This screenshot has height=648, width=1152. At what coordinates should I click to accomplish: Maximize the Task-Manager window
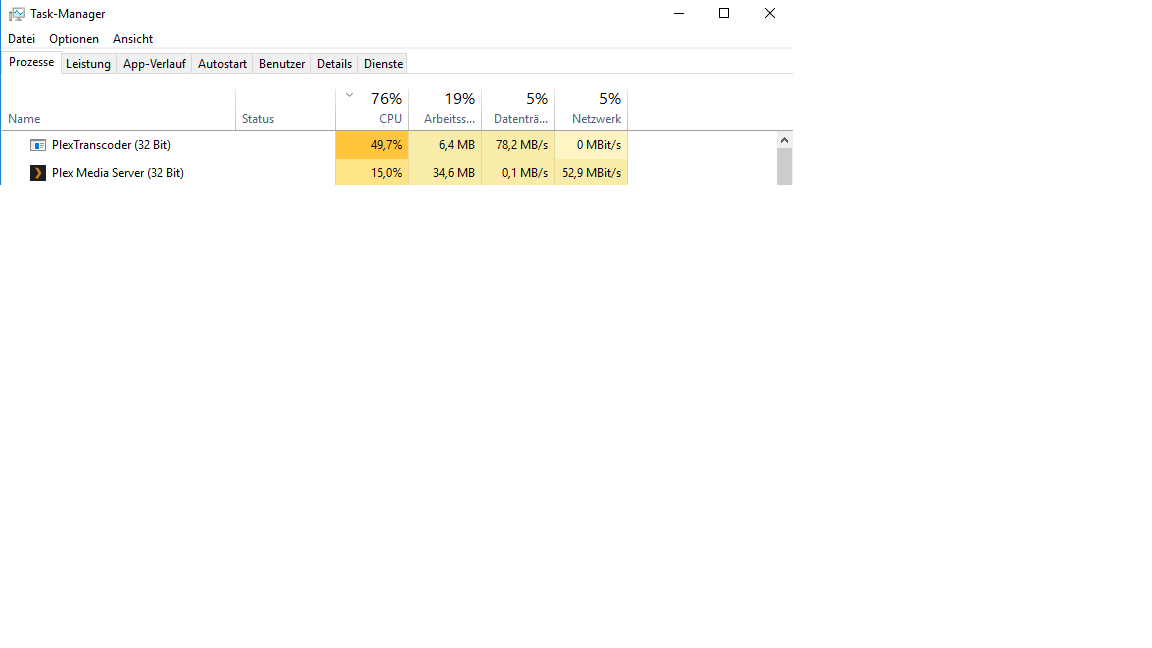pos(724,13)
